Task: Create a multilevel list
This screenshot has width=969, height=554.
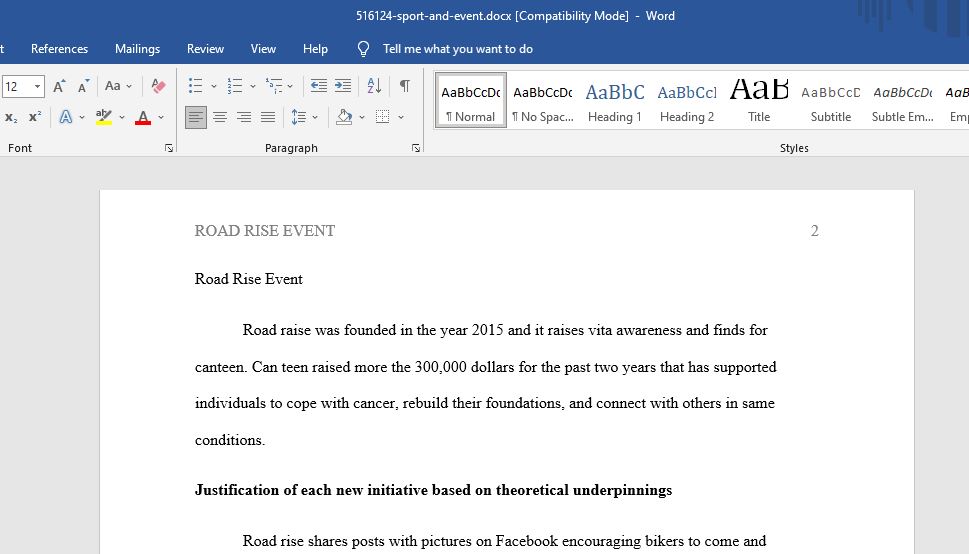Action: point(274,86)
